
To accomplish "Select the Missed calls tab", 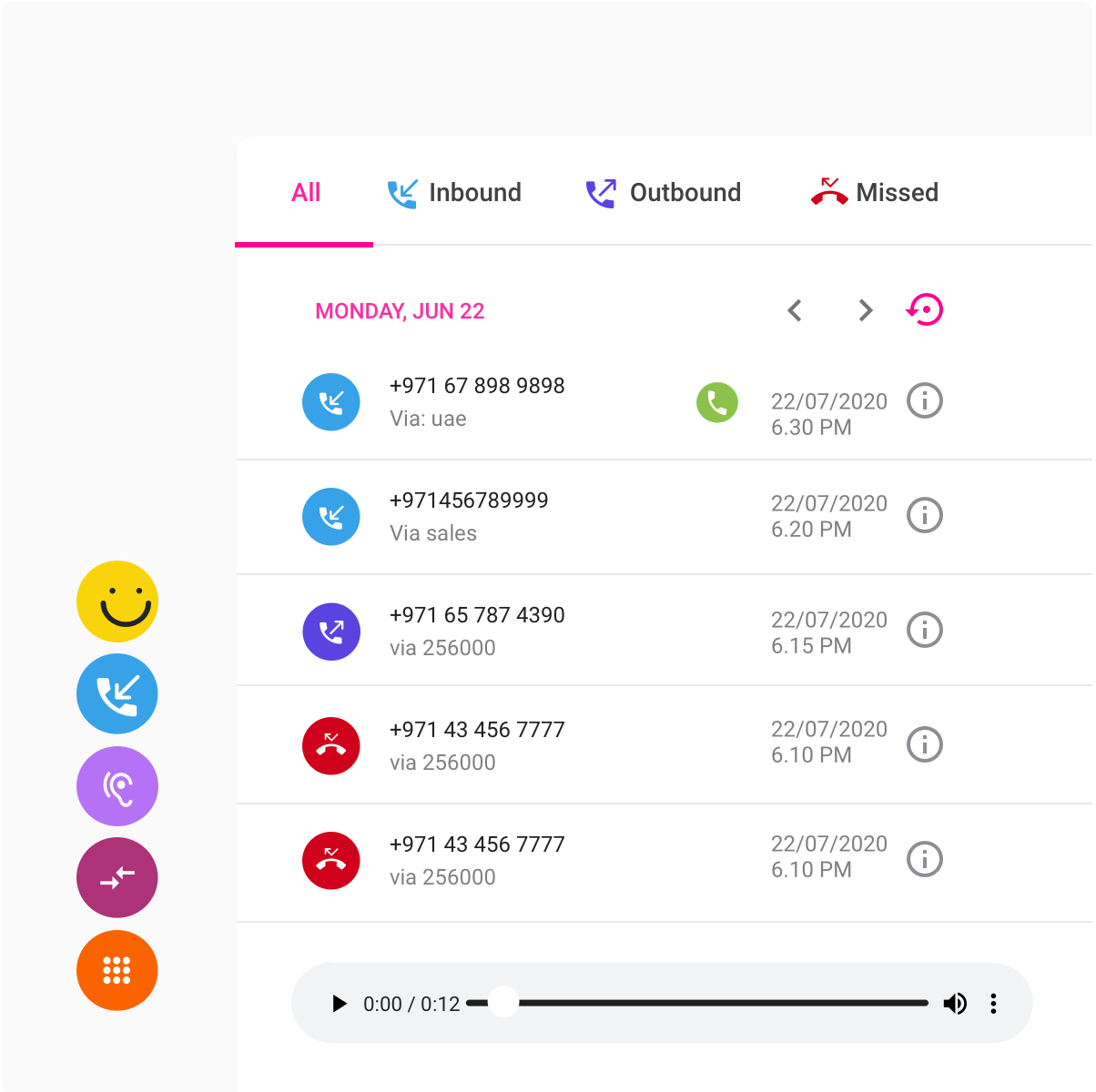I will click(x=875, y=193).
